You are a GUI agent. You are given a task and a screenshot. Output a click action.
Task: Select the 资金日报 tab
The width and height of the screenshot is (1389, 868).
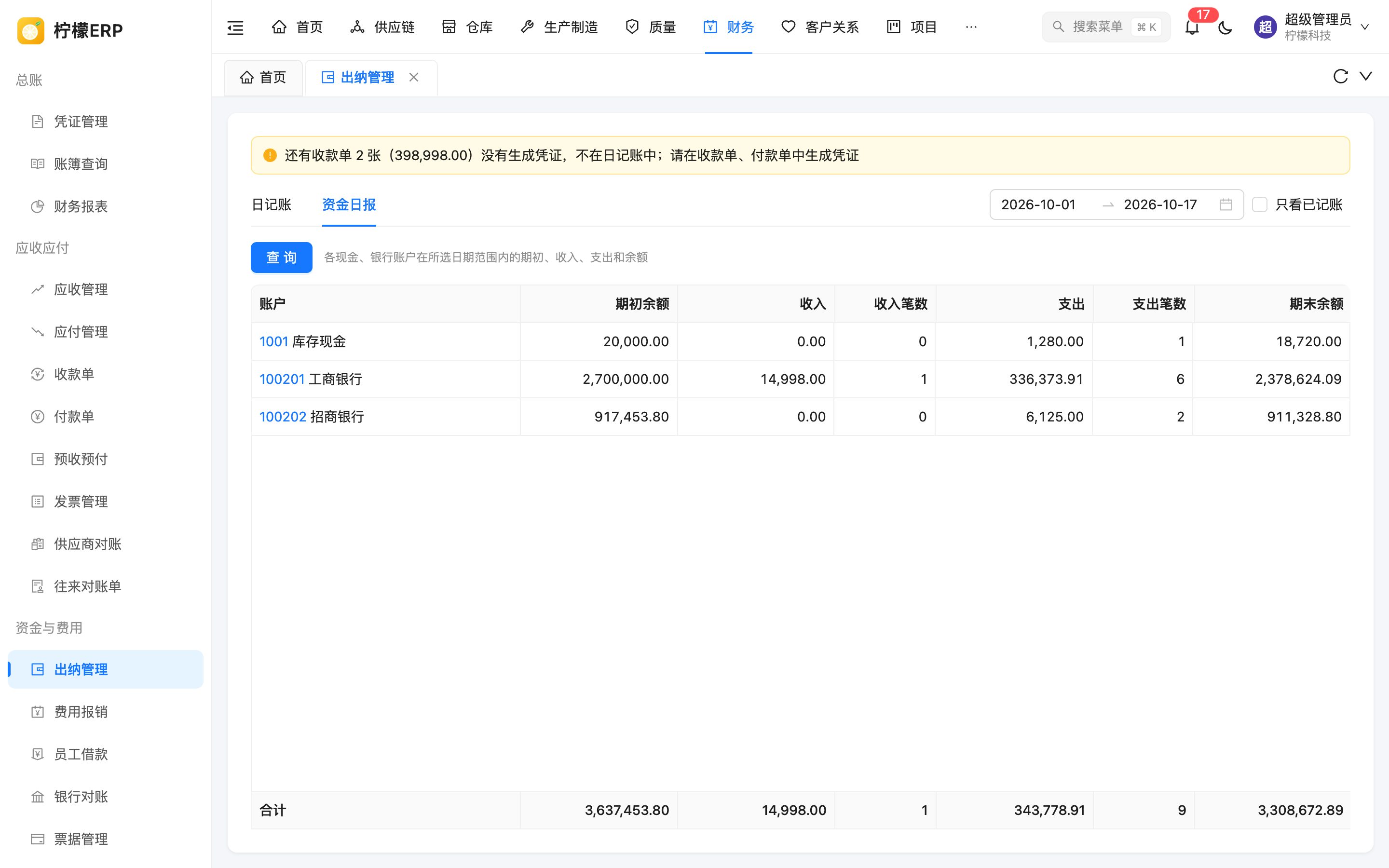pyautogui.click(x=349, y=204)
